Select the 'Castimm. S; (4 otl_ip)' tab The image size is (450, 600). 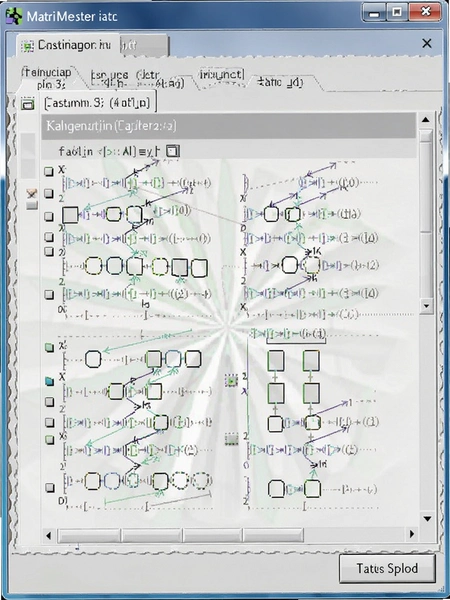coord(97,102)
